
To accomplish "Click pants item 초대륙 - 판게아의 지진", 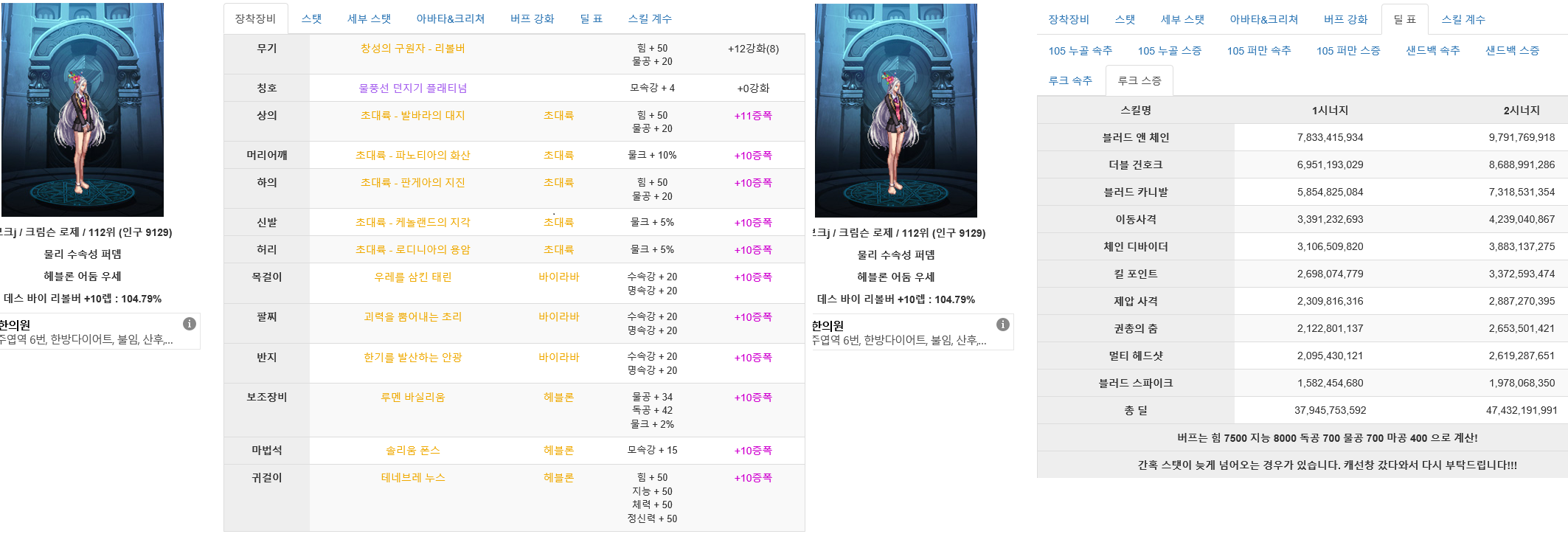I will click(x=412, y=182).
